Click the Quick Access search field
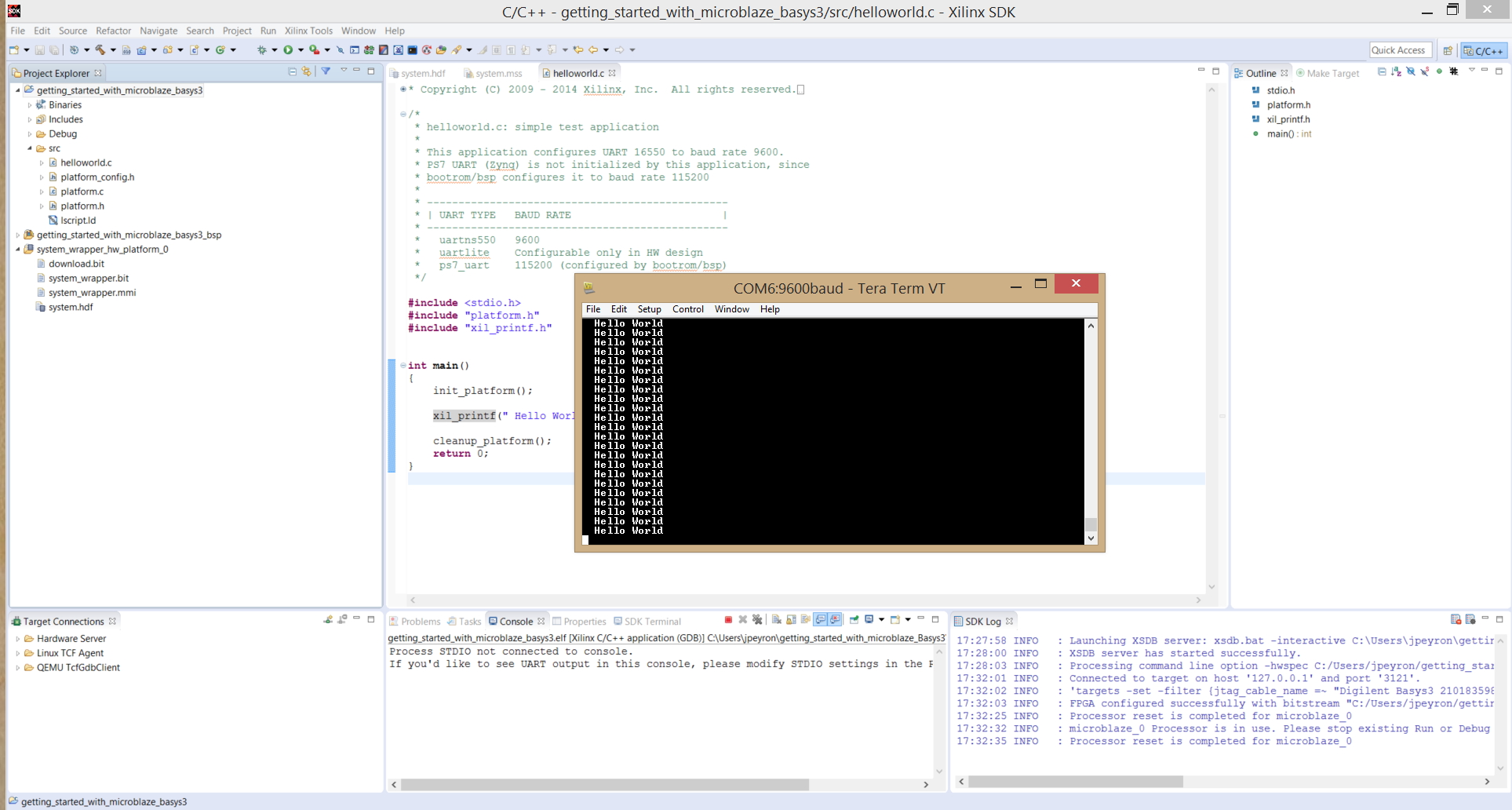 pyautogui.click(x=1400, y=50)
